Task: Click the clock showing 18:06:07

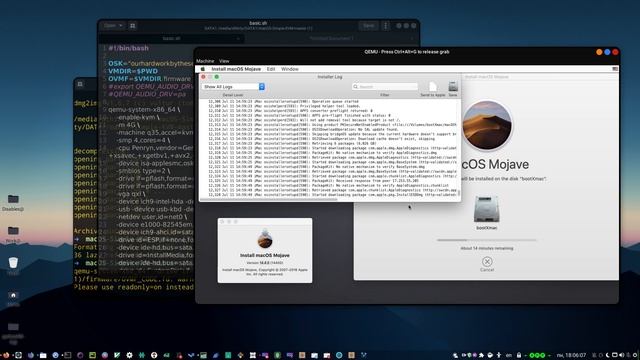Action: pos(571,356)
